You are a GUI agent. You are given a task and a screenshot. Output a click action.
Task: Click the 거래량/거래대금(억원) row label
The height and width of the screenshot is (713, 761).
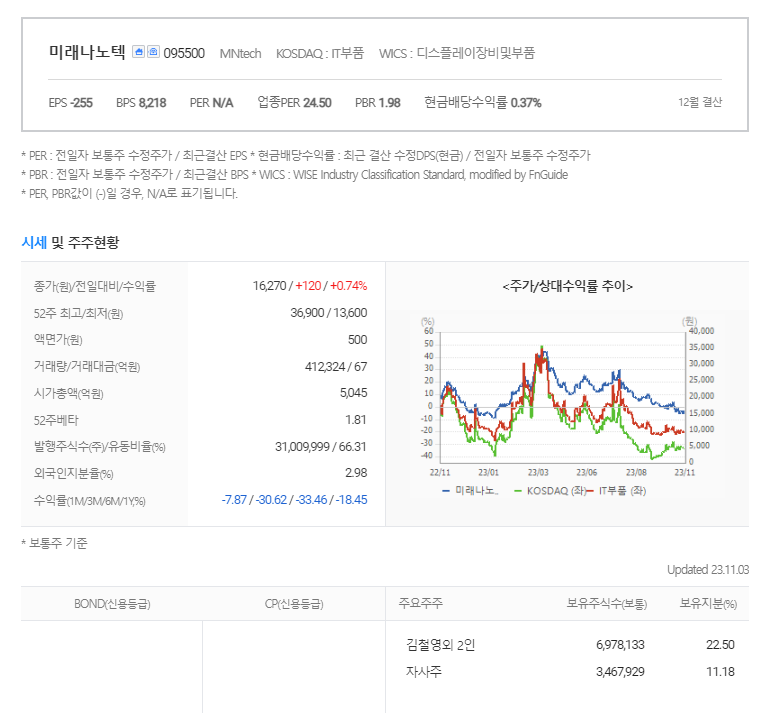pyautogui.click(x=87, y=366)
